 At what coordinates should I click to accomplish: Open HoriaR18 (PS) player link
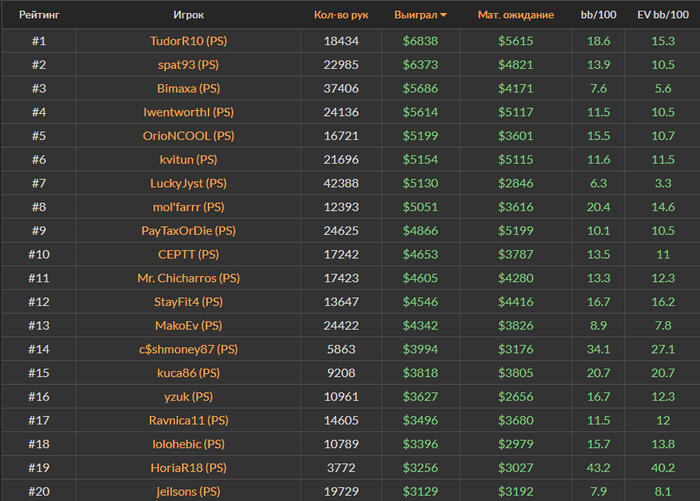pyautogui.click(x=188, y=468)
